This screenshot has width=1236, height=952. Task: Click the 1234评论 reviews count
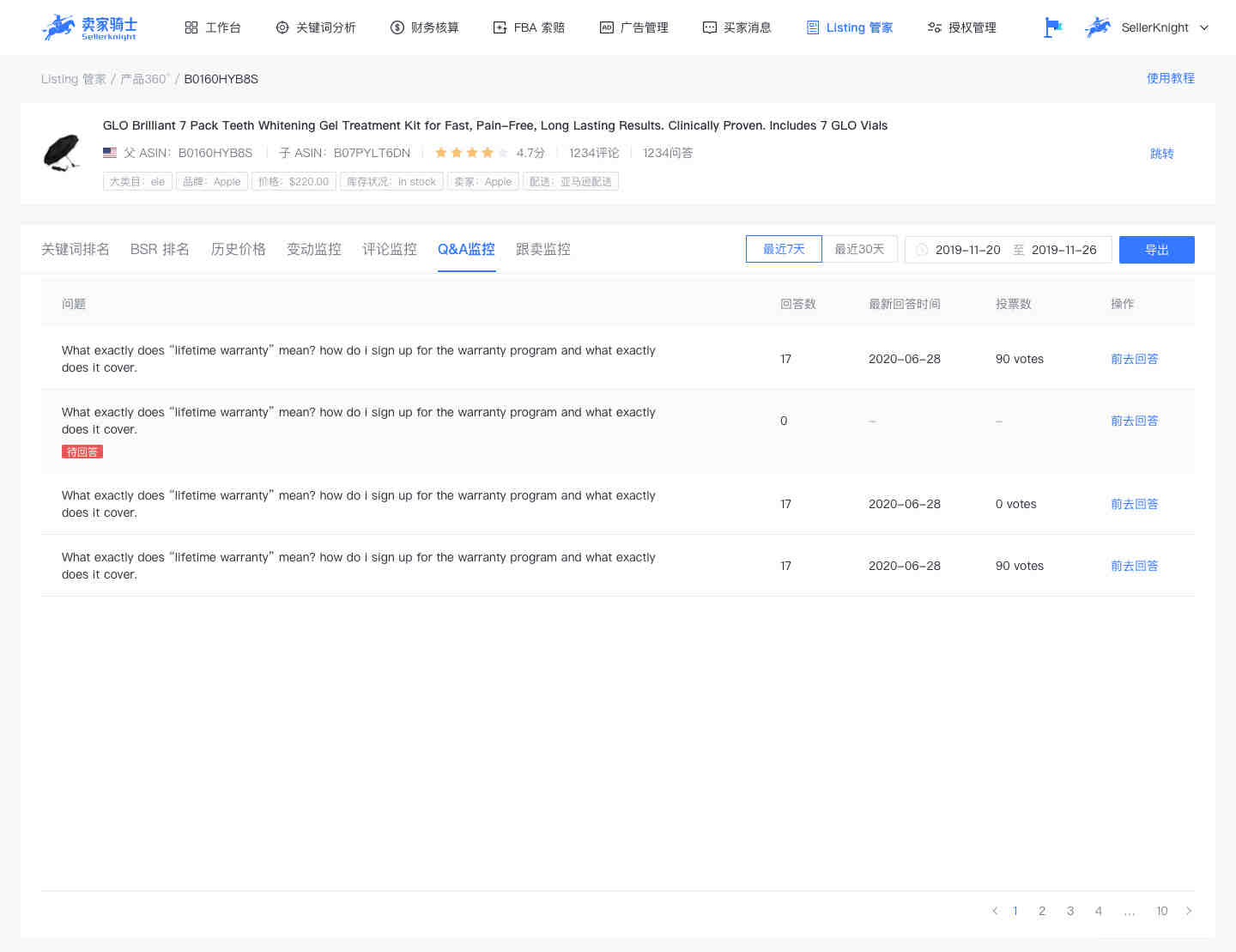[x=594, y=153]
